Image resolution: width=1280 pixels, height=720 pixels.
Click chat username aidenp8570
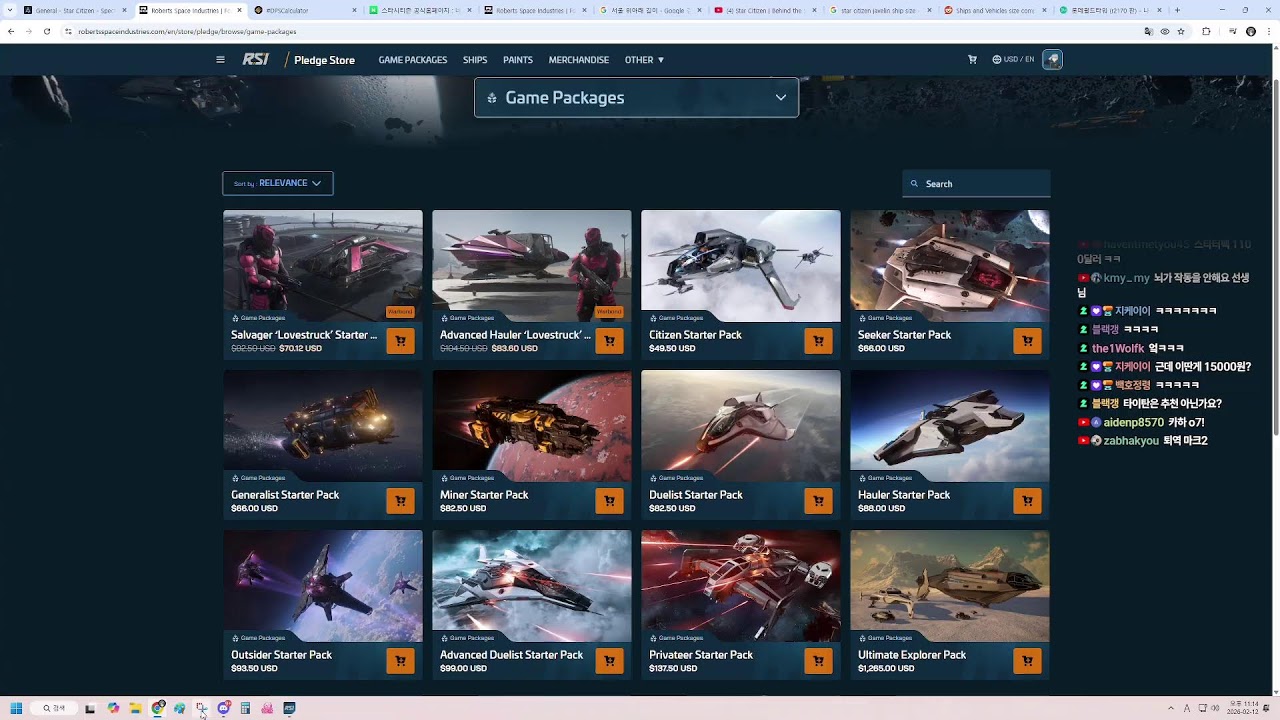click(x=1133, y=422)
